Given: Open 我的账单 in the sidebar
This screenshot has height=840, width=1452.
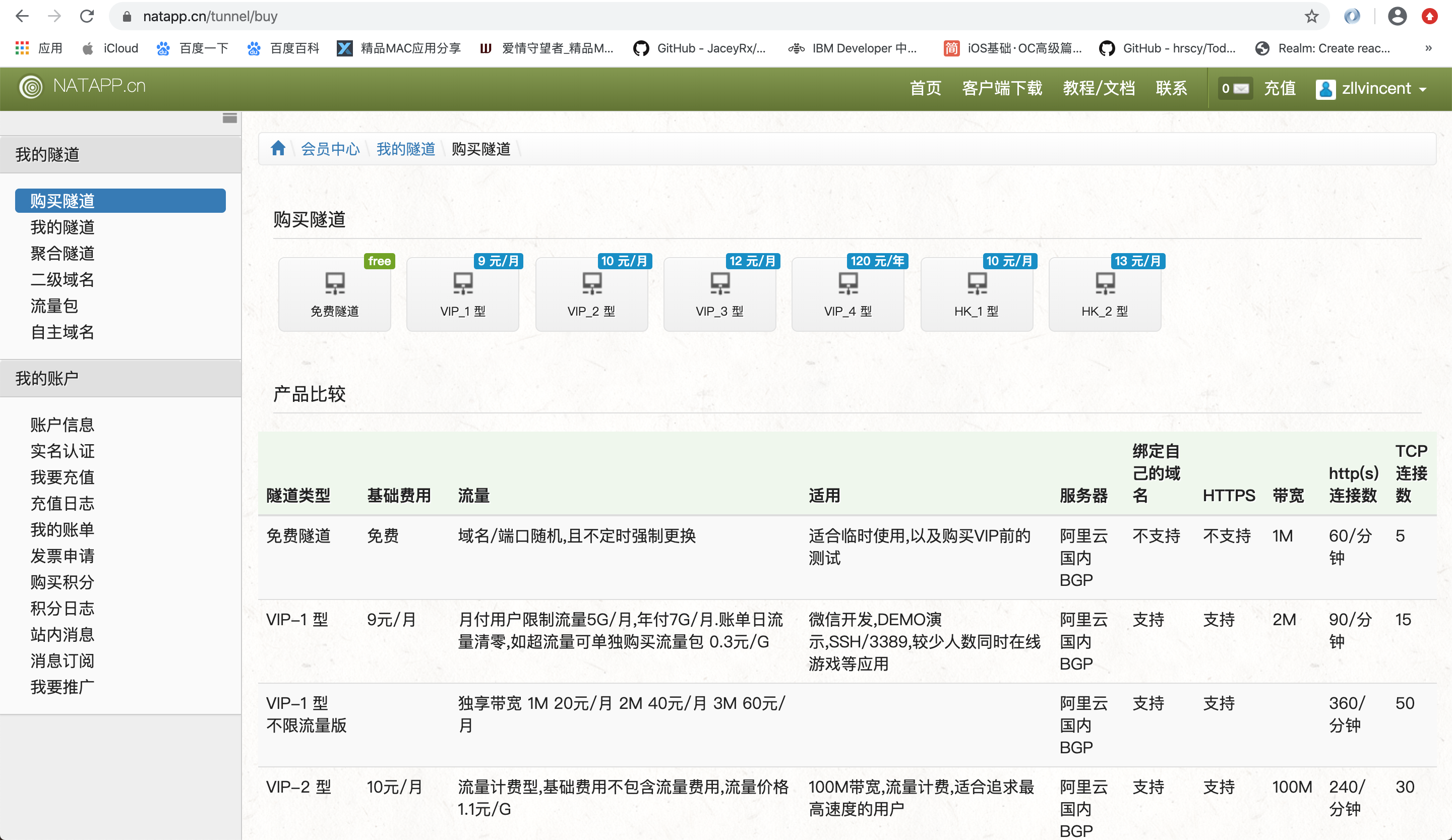Looking at the screenshot, I should pos(62,529).
